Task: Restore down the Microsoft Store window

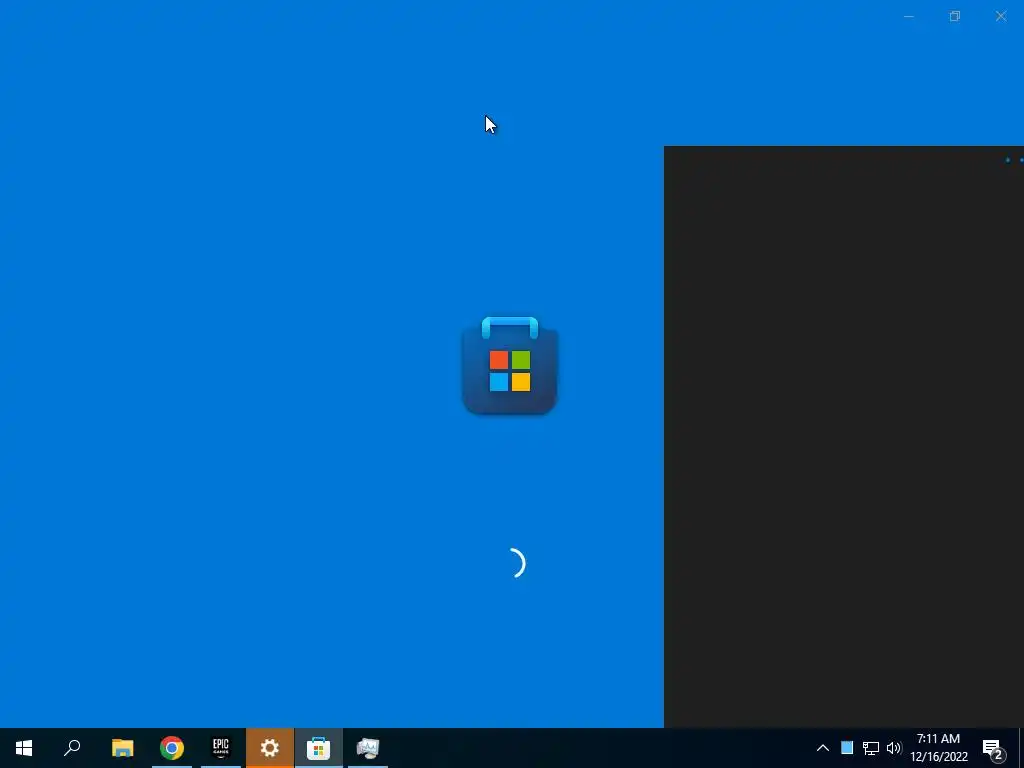Action: tap(955, 16)
